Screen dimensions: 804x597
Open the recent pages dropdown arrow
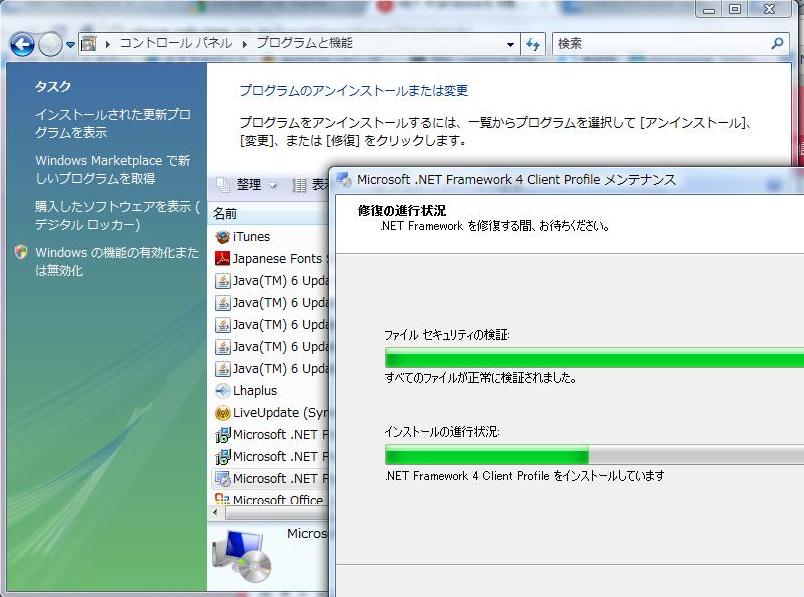(x=70, y=45)
